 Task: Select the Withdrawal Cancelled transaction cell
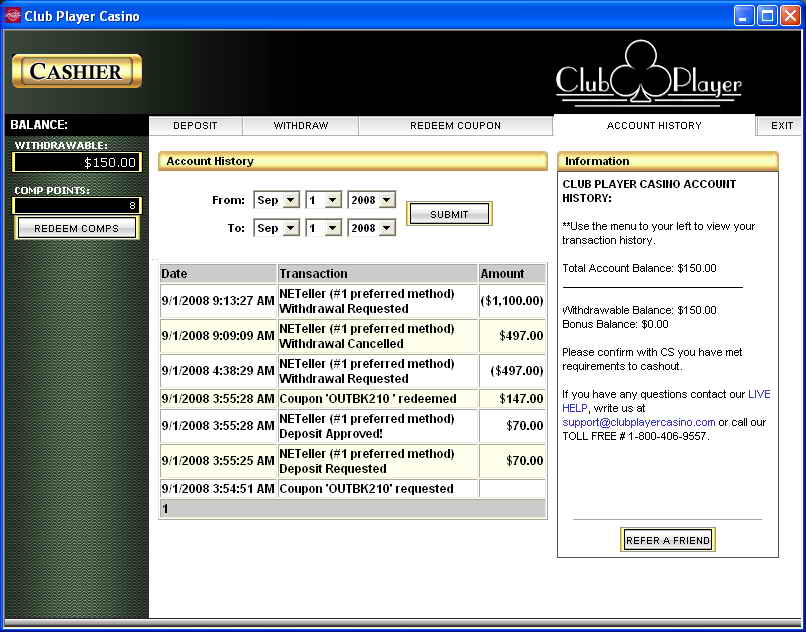[x=378, y=336]
